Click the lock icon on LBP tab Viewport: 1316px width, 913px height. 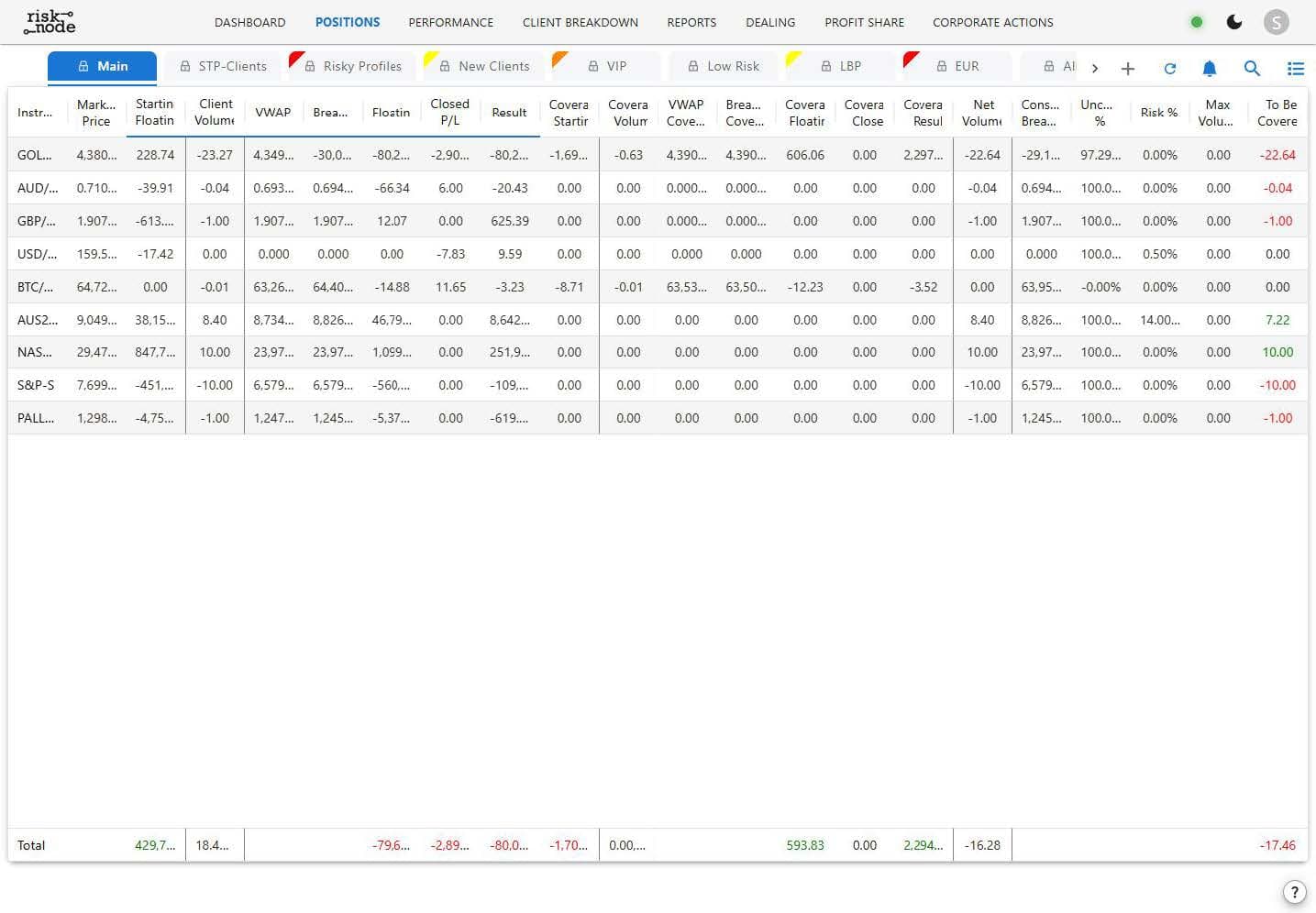coord(826,66)
